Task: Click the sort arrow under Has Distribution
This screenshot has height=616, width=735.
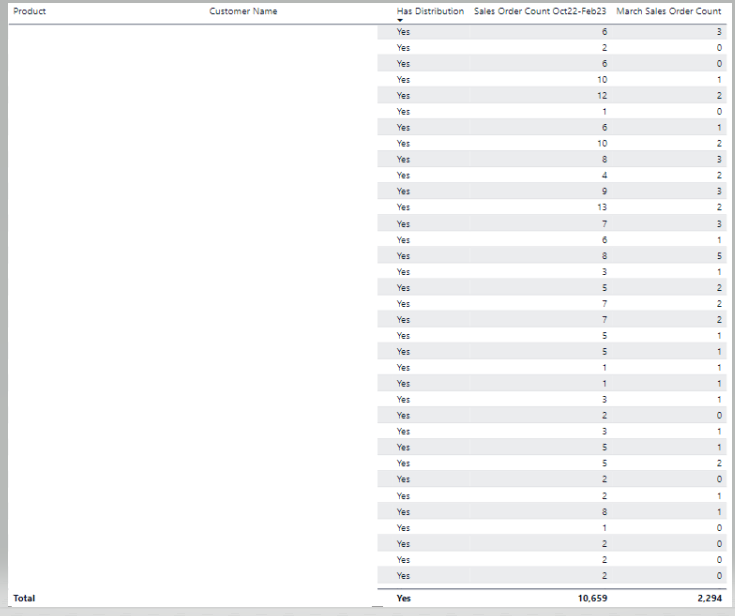Action: [x=400, y=20]
